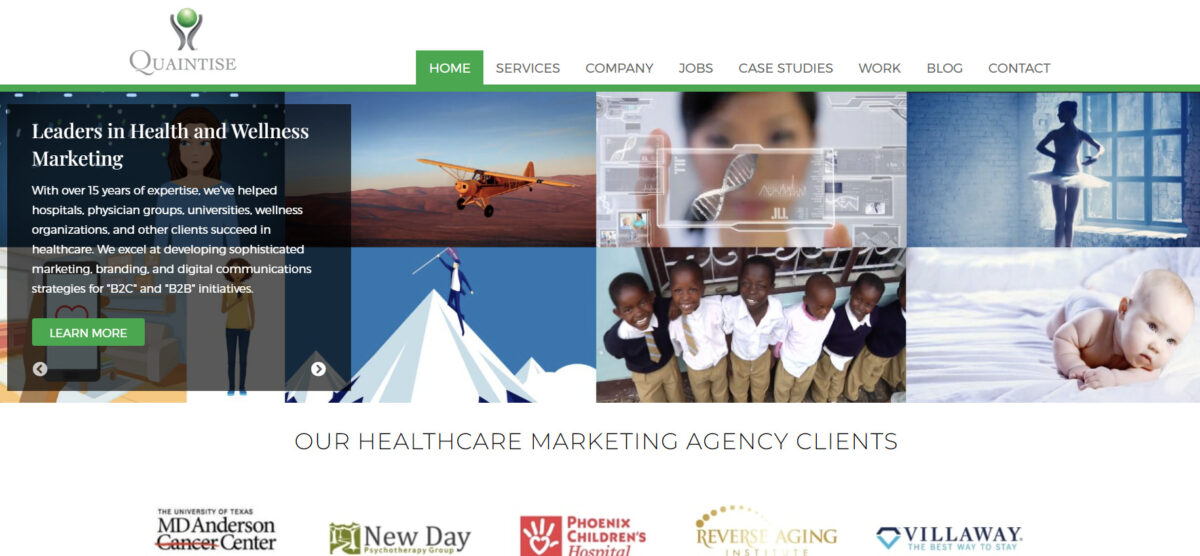Open the Phoenix Children's Hospital logo

[x=583, y=536]
